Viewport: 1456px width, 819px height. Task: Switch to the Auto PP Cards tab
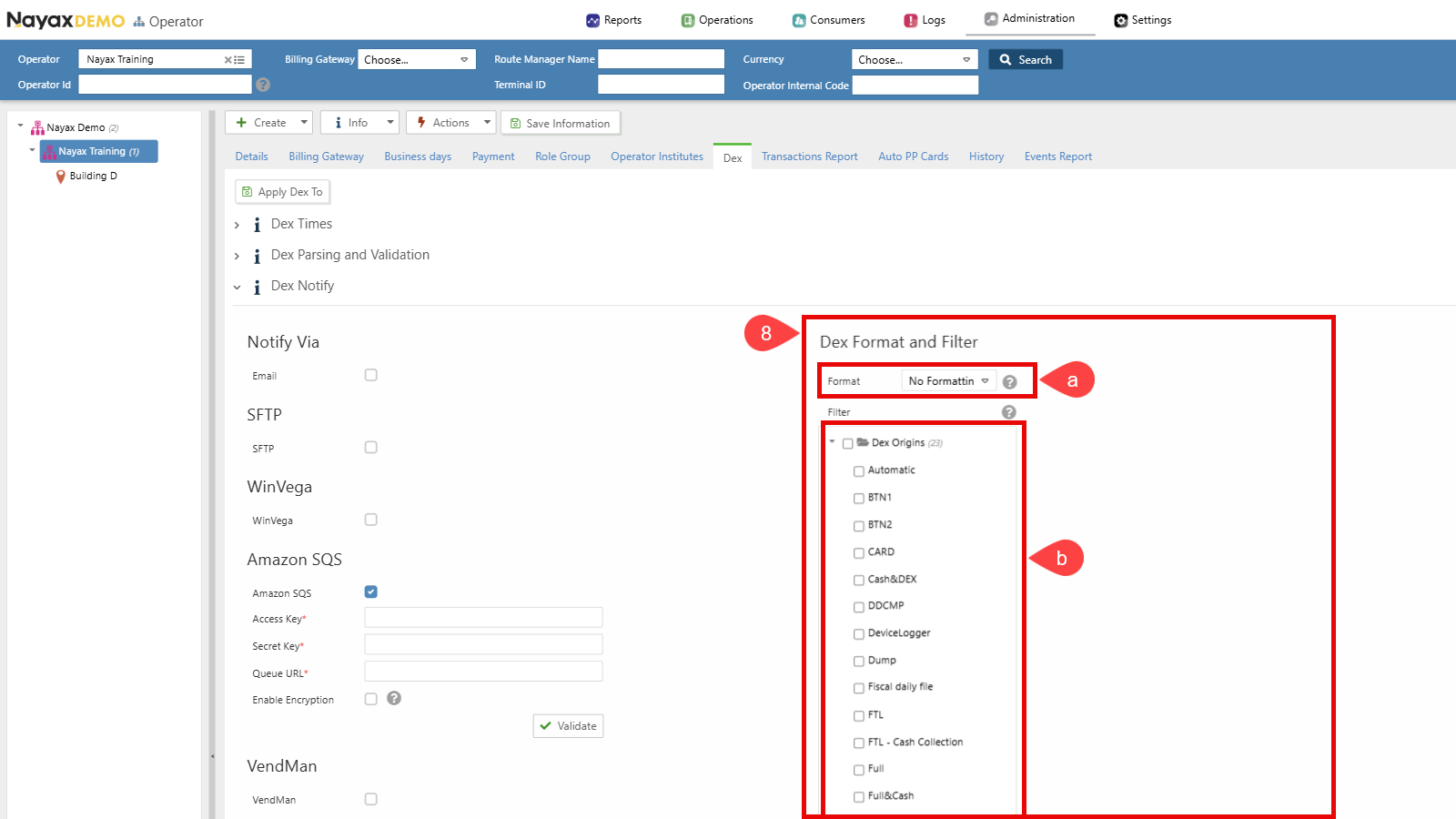pyautogui.click(x=913, y=157)
